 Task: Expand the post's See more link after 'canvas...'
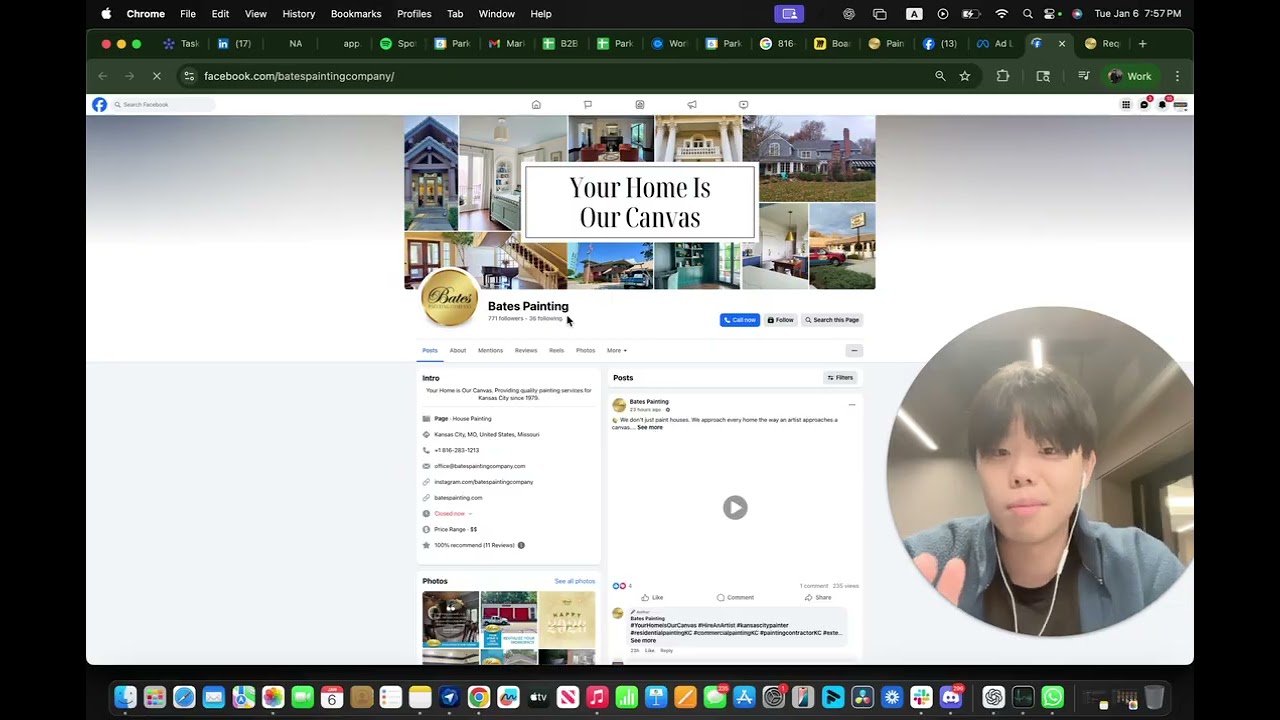coord(650,427)
